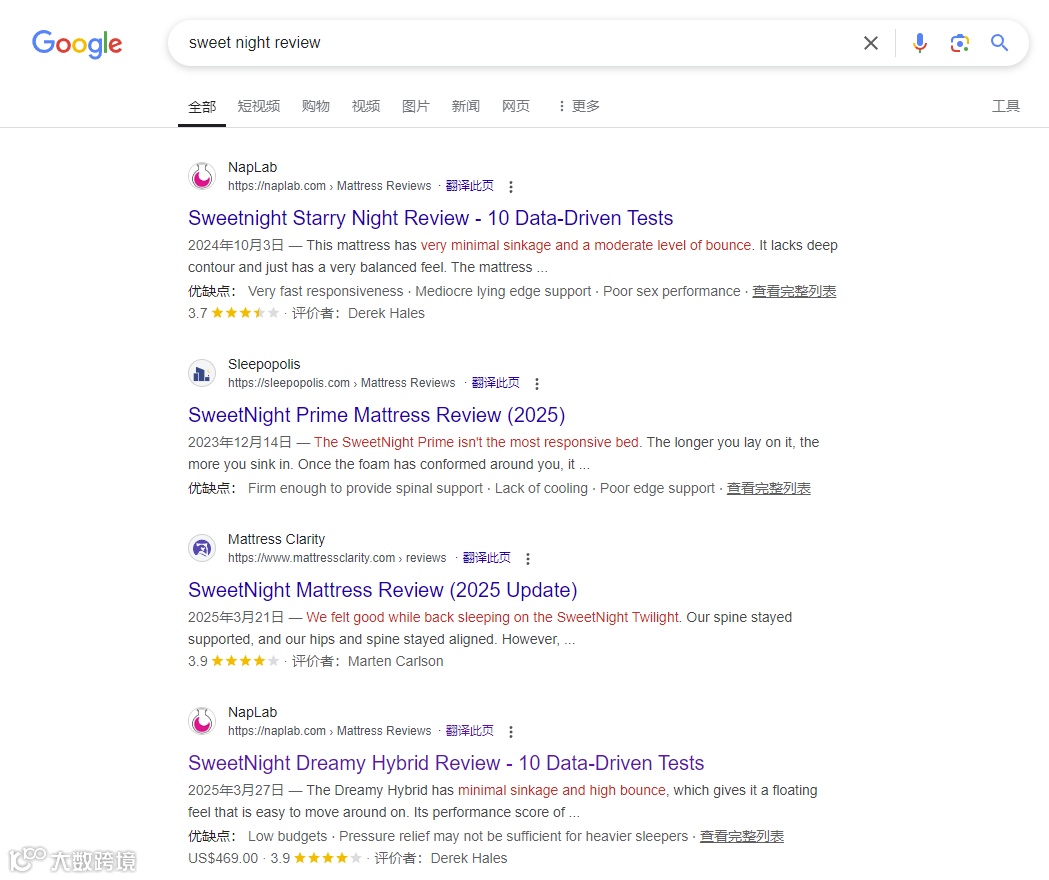This screenshot has height=880, width=1049.
Task: Start voice search with microphone icon
Action: coord(920,43)
